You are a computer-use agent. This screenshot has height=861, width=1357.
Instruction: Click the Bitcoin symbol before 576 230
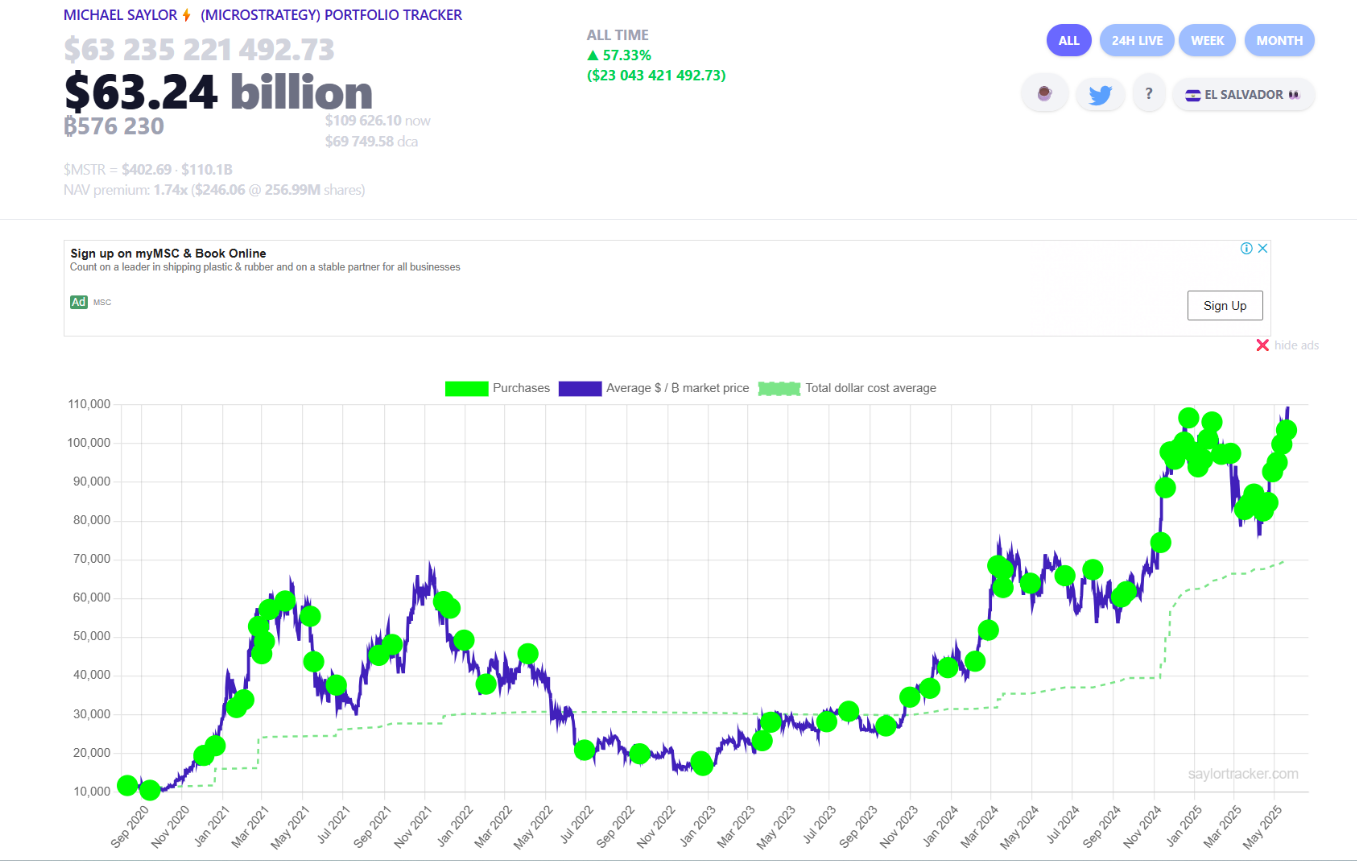(x=68, y=126)
